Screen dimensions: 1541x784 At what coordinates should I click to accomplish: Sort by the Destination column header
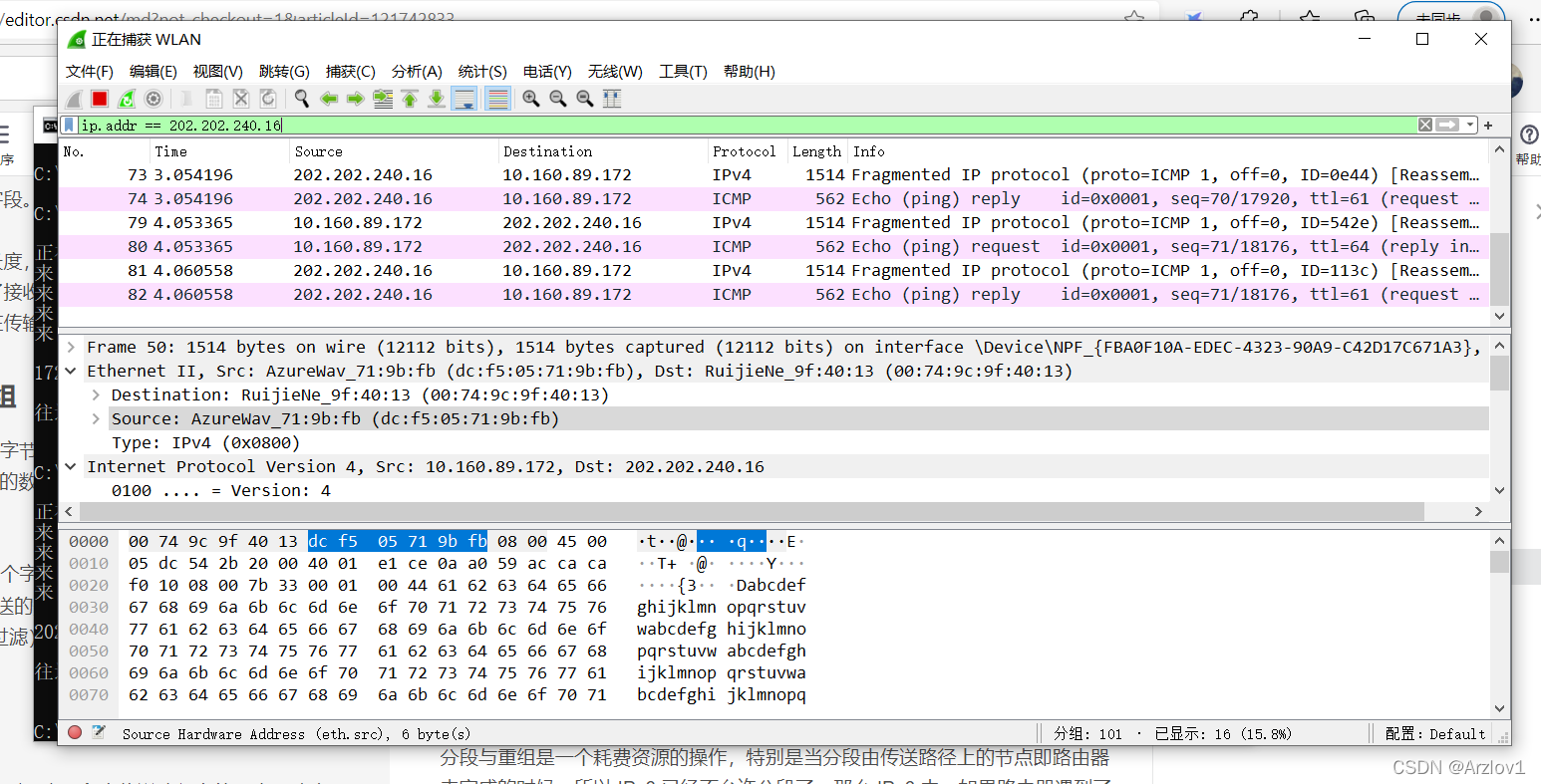click(603, 151)
